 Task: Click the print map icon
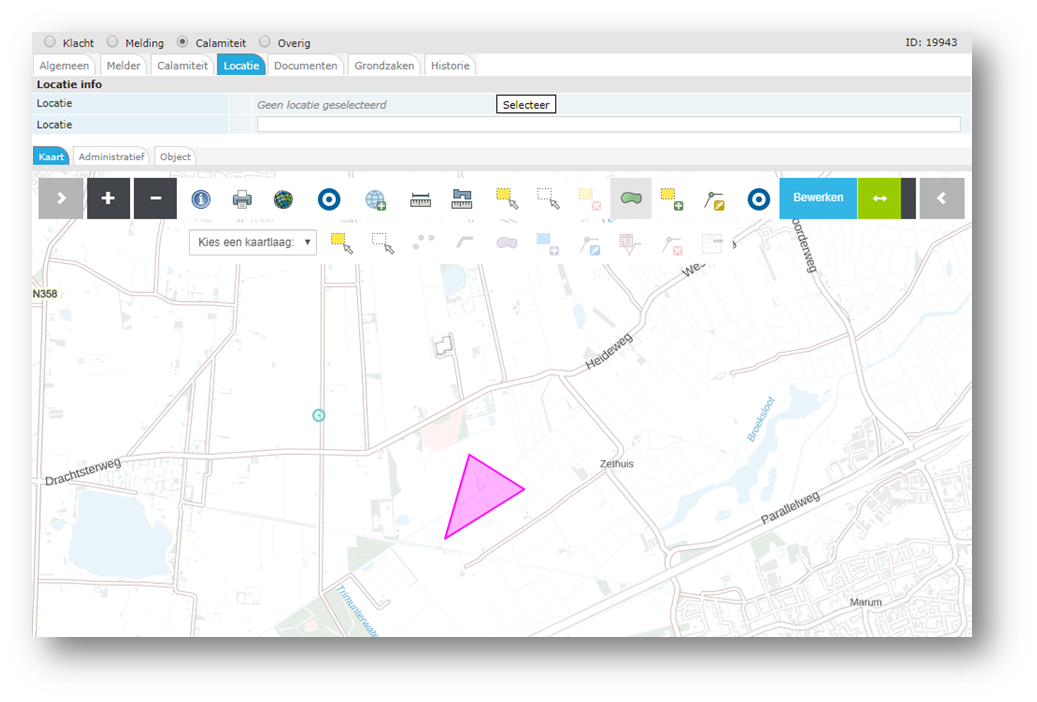tap(242, 199)
